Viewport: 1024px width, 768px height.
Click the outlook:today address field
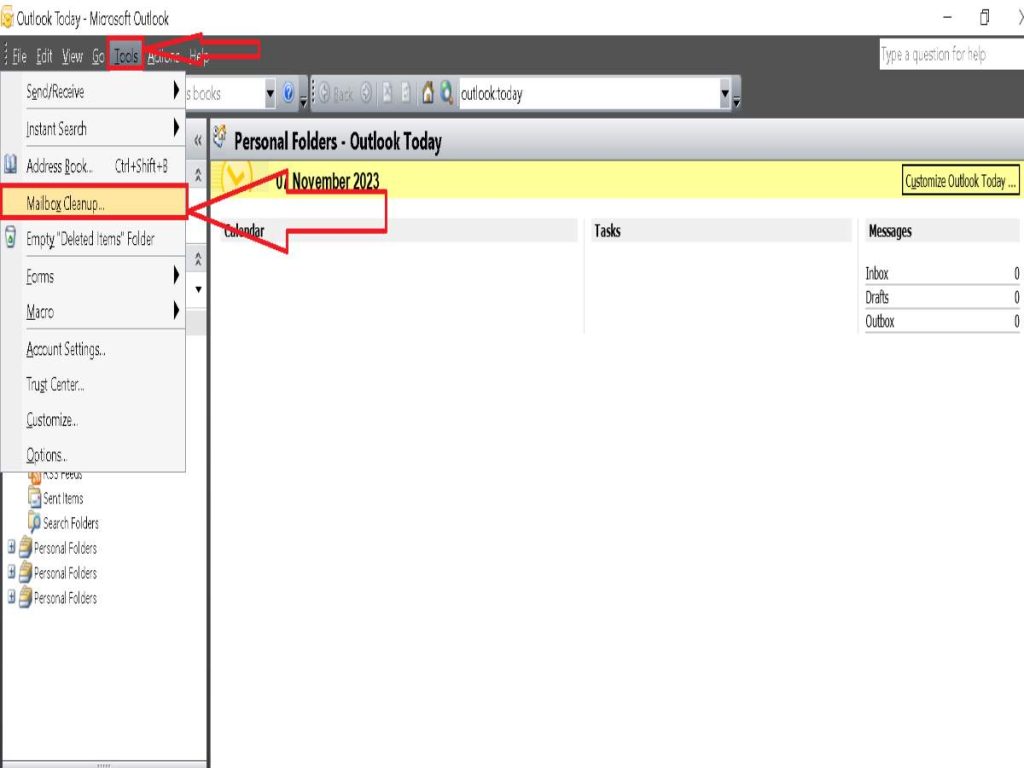click(588, 93)
